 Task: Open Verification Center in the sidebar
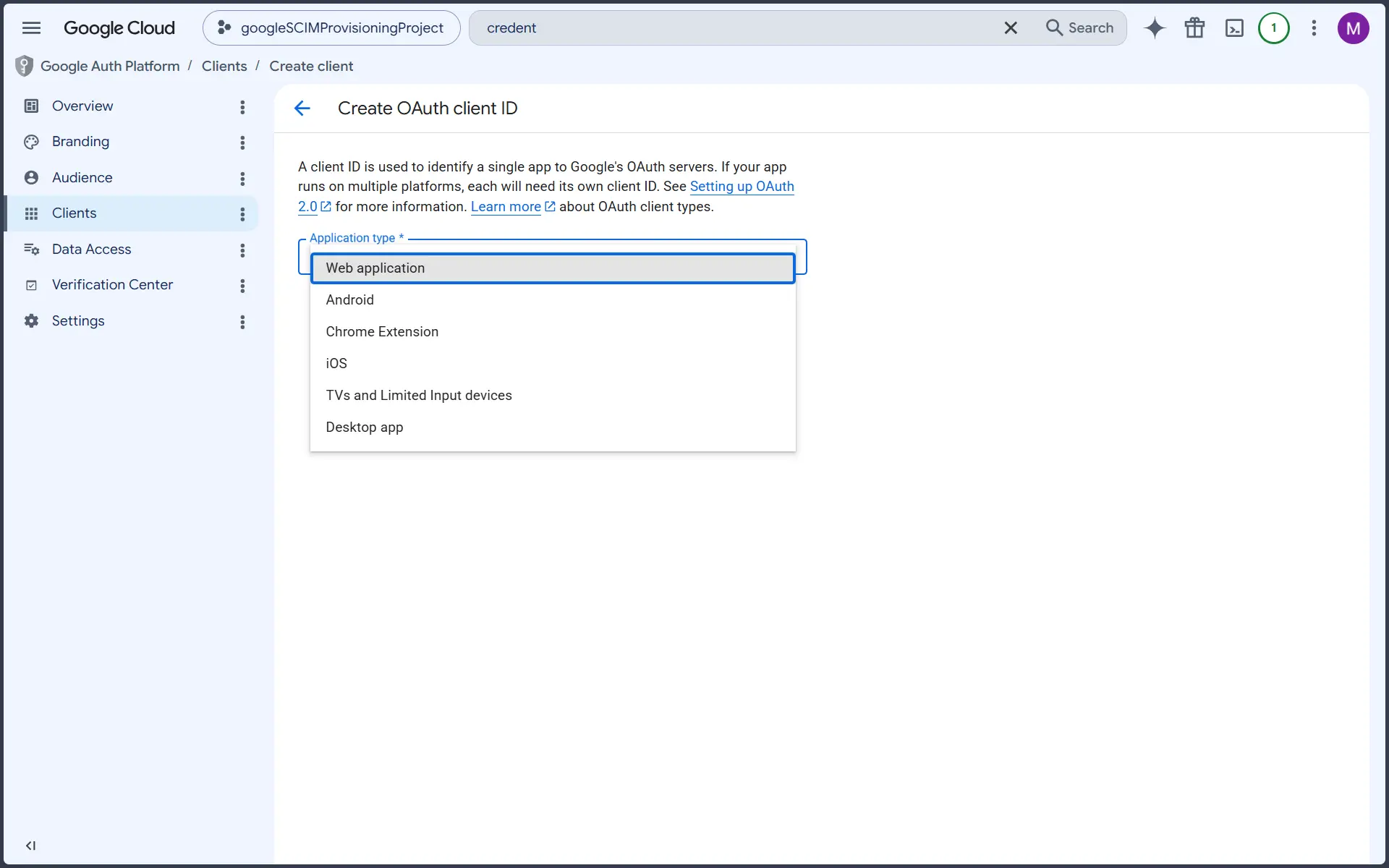tap(132, 285)
